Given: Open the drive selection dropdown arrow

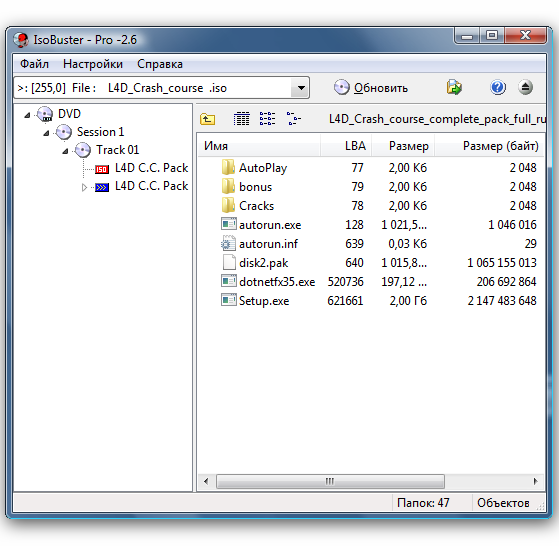Looking at the screenshot, I should pos(301,88).
